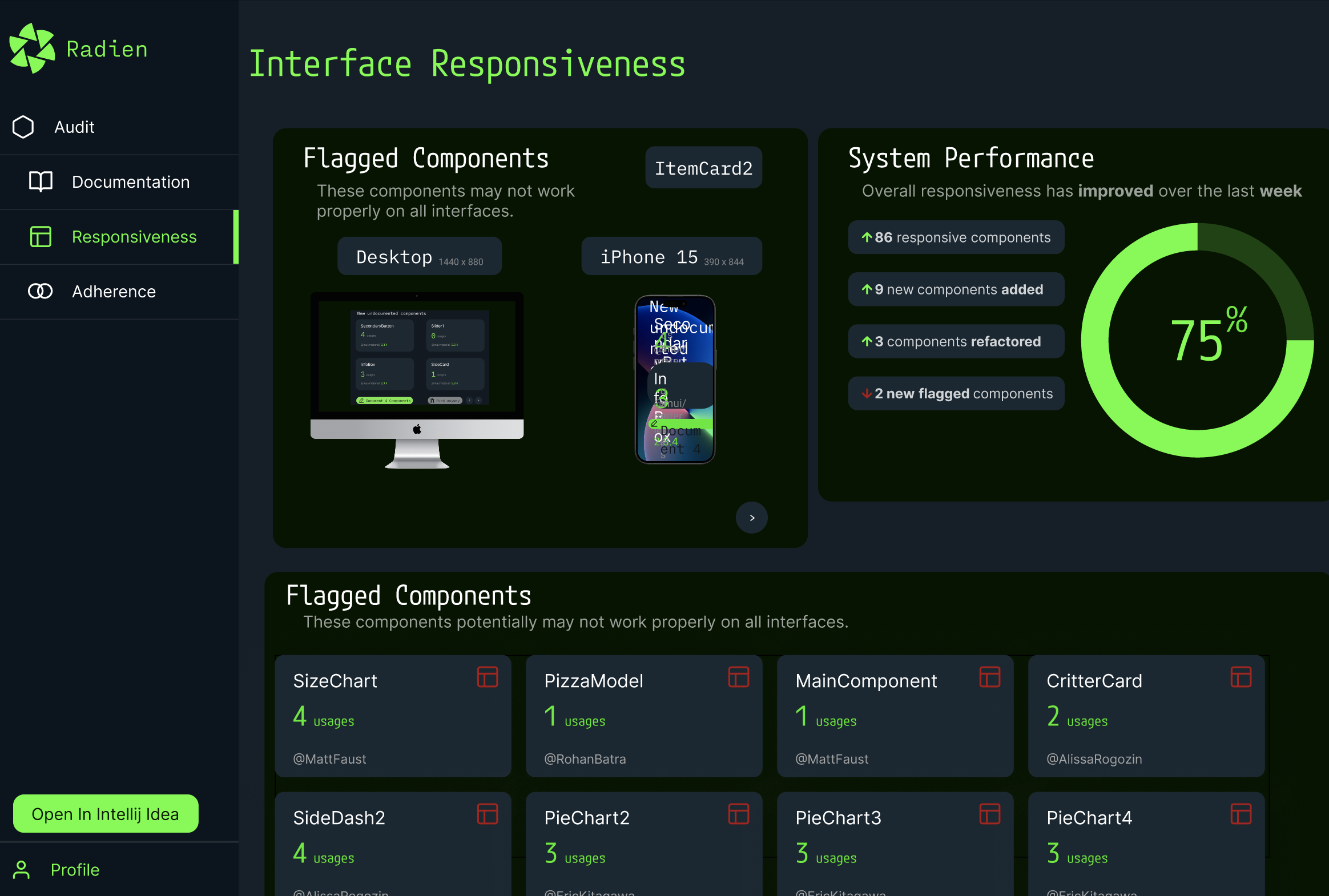Click the 2 new flagged components stat

pyautogui.click(x=956, y=393)
